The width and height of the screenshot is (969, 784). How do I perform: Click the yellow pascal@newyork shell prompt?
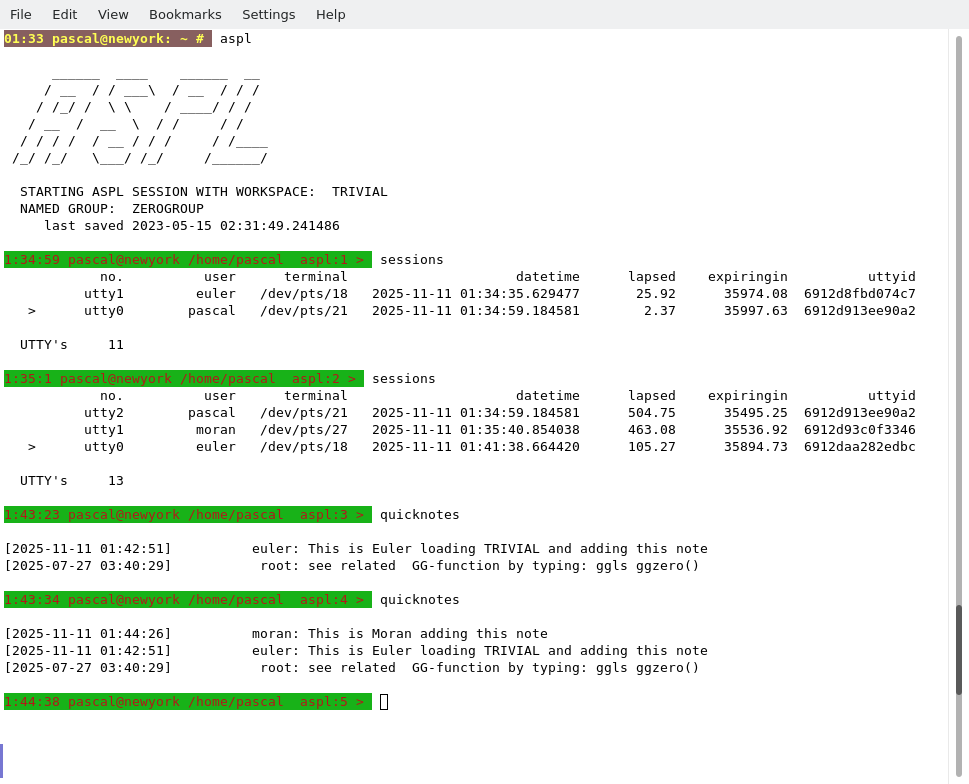click(107, 39)
